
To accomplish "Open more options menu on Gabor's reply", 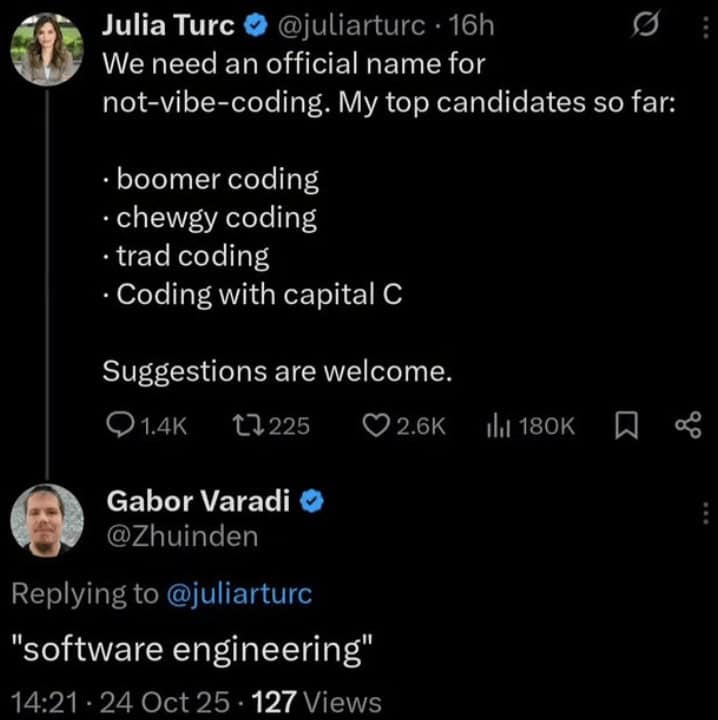I will 705,512.
